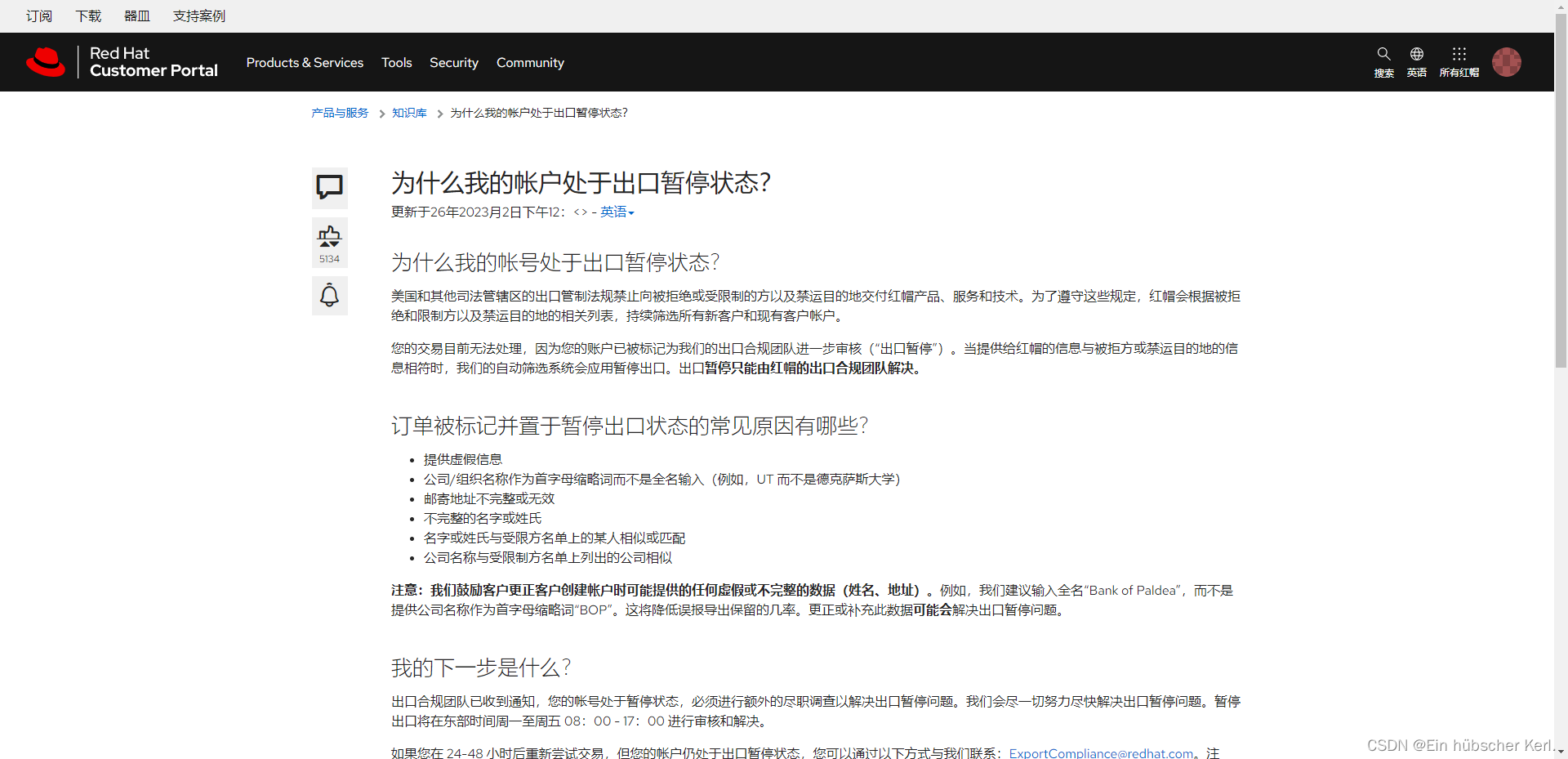Open the Tools menu
The width and height of the screenshot is (1568, 759).
coord(397,62)
